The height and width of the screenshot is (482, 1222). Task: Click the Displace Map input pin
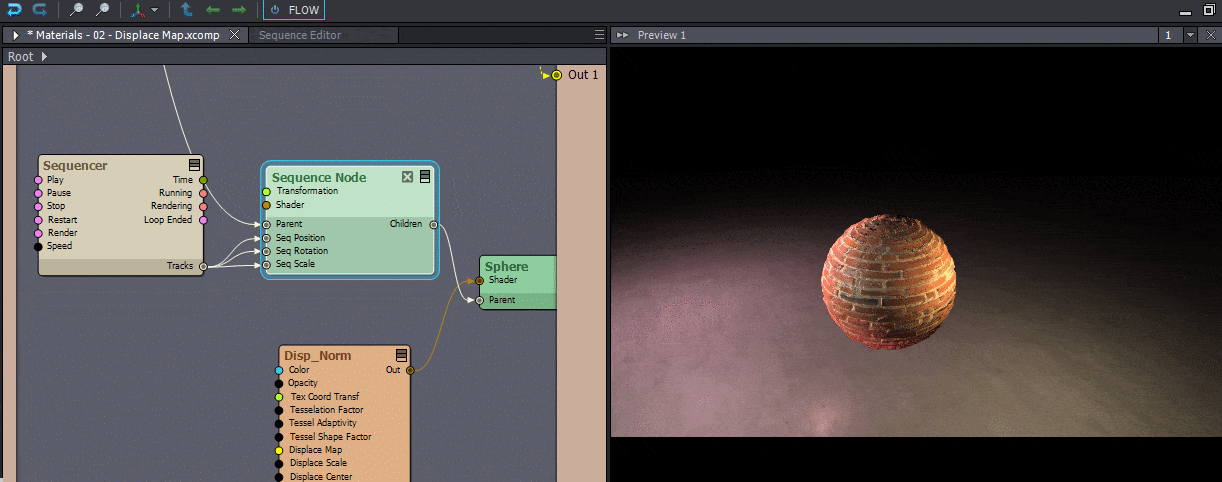(279, 450)
